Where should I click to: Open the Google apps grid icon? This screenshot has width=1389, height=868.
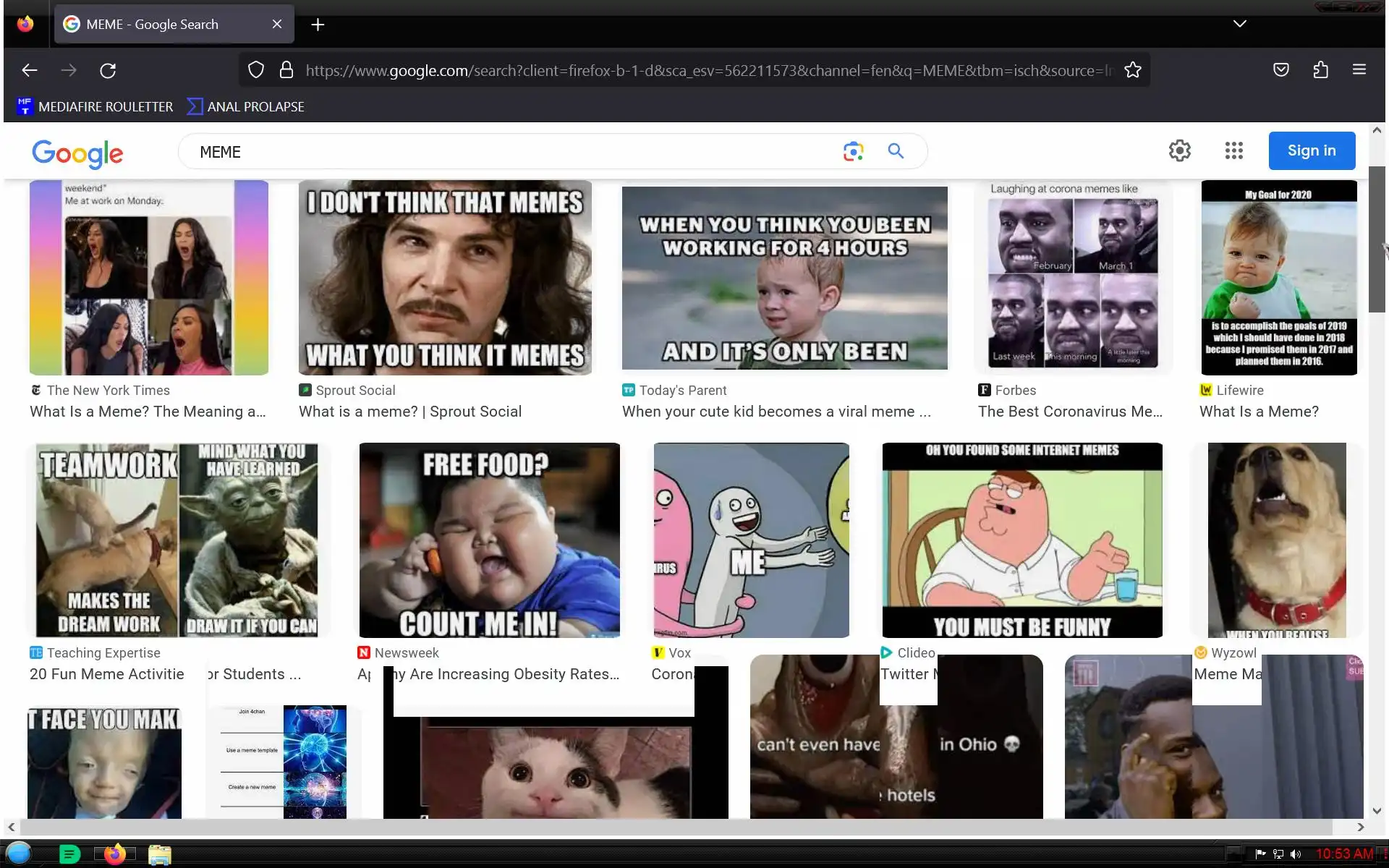click(x=1233, y=150)
